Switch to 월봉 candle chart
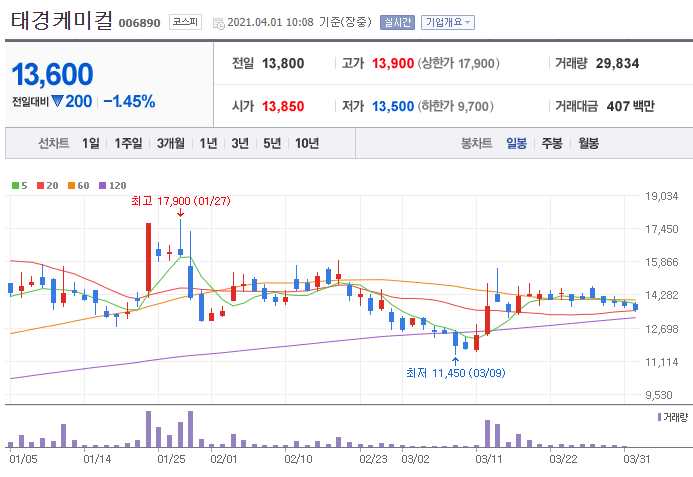Image resolution: width=693 pixels, height=477 pixels. pyautogui.click(x=588, y=143)
